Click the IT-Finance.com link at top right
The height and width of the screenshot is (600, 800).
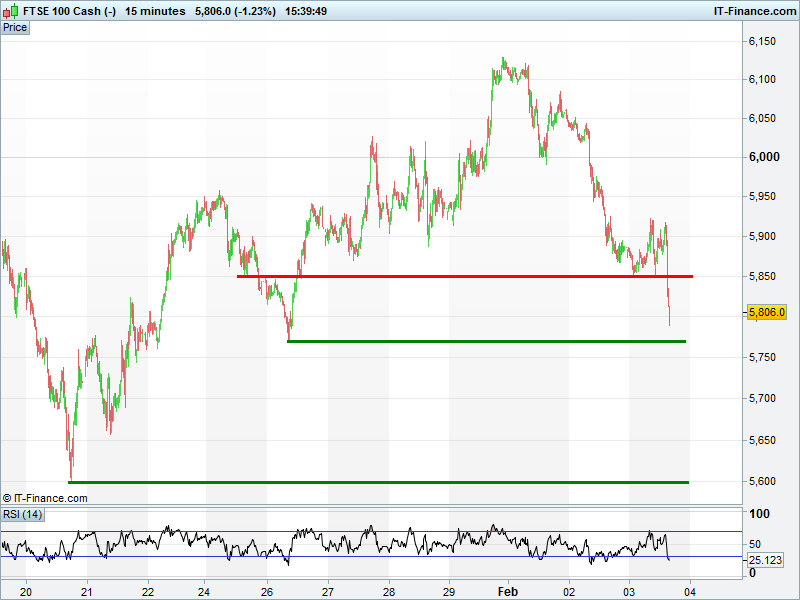(x=753, y=11)
